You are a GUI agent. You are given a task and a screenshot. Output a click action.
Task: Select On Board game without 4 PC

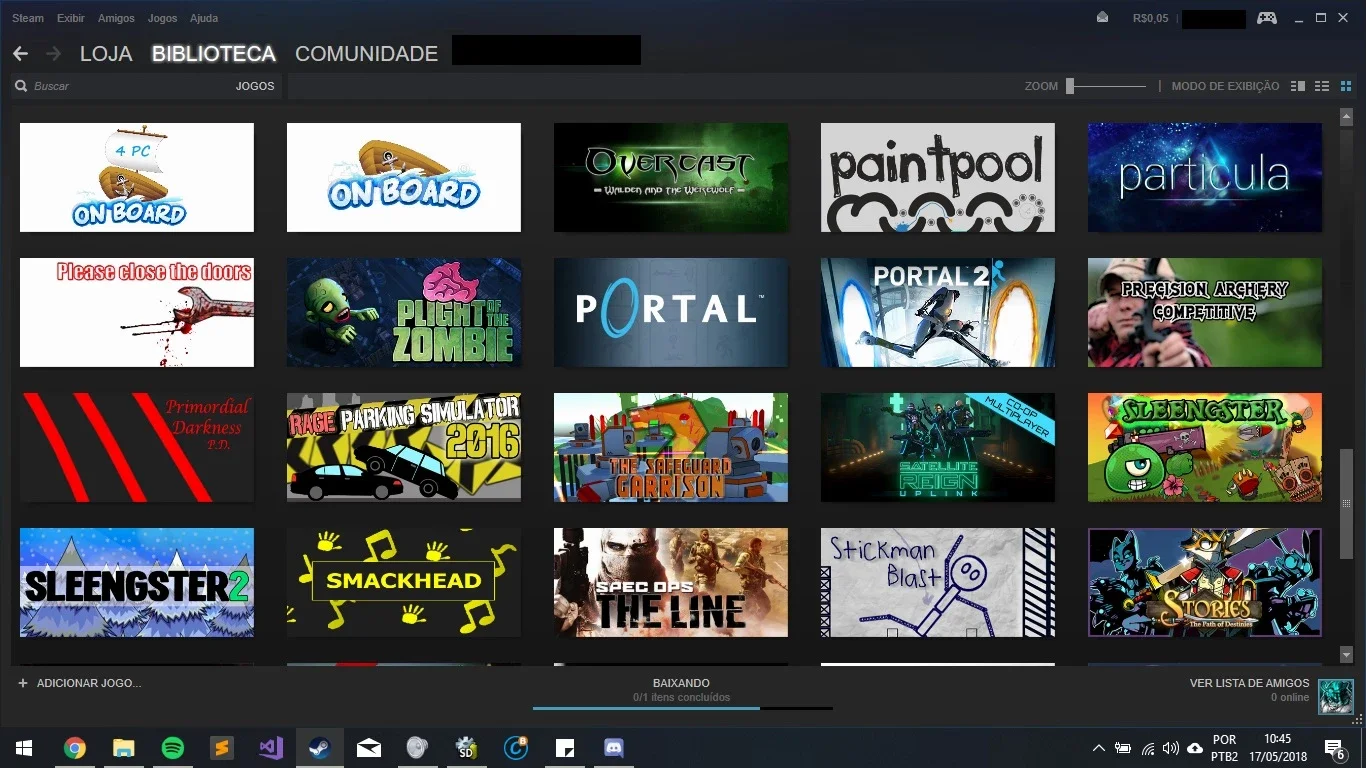[404, 177]
